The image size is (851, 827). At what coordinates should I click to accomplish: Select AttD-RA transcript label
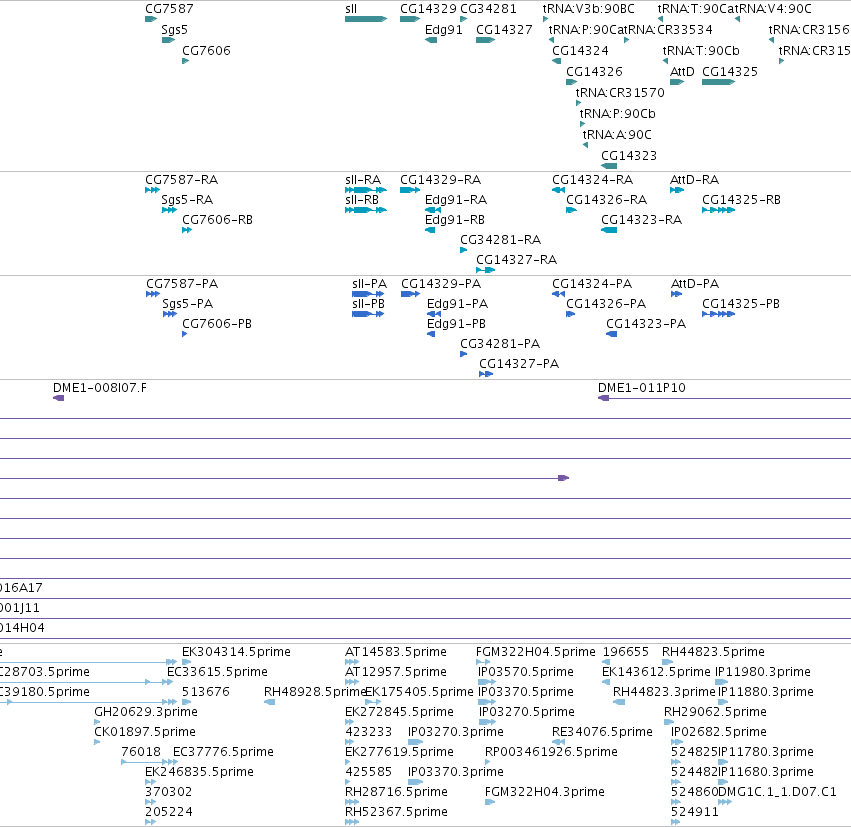point(694,180)
